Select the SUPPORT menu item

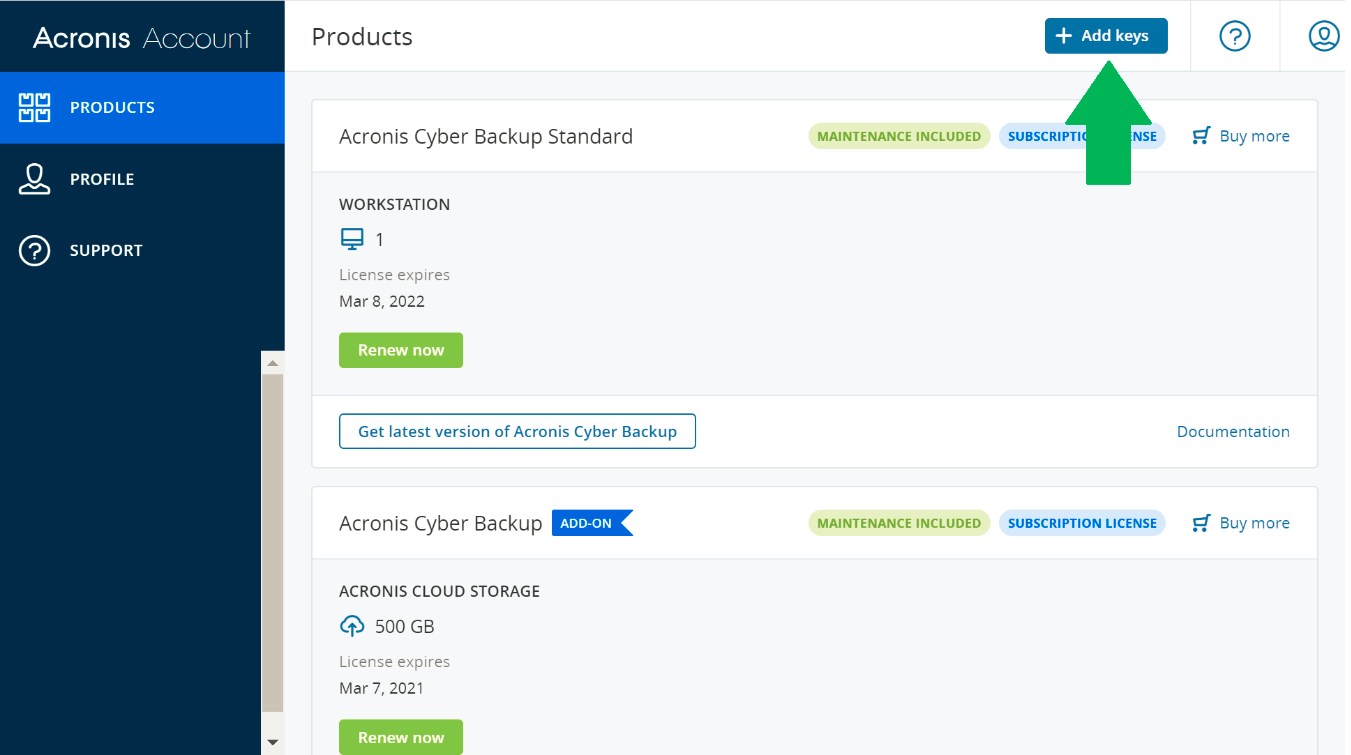(x=106, y=250)
